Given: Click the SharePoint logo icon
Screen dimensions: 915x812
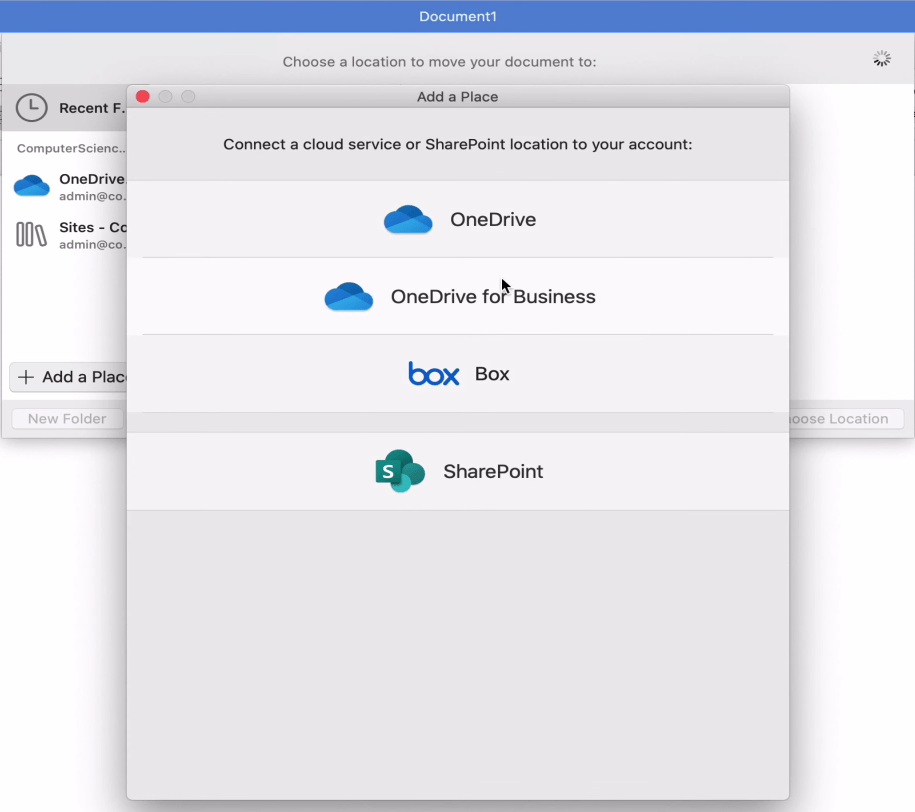Looking at the screenshot, I should (x=400, y=471).
